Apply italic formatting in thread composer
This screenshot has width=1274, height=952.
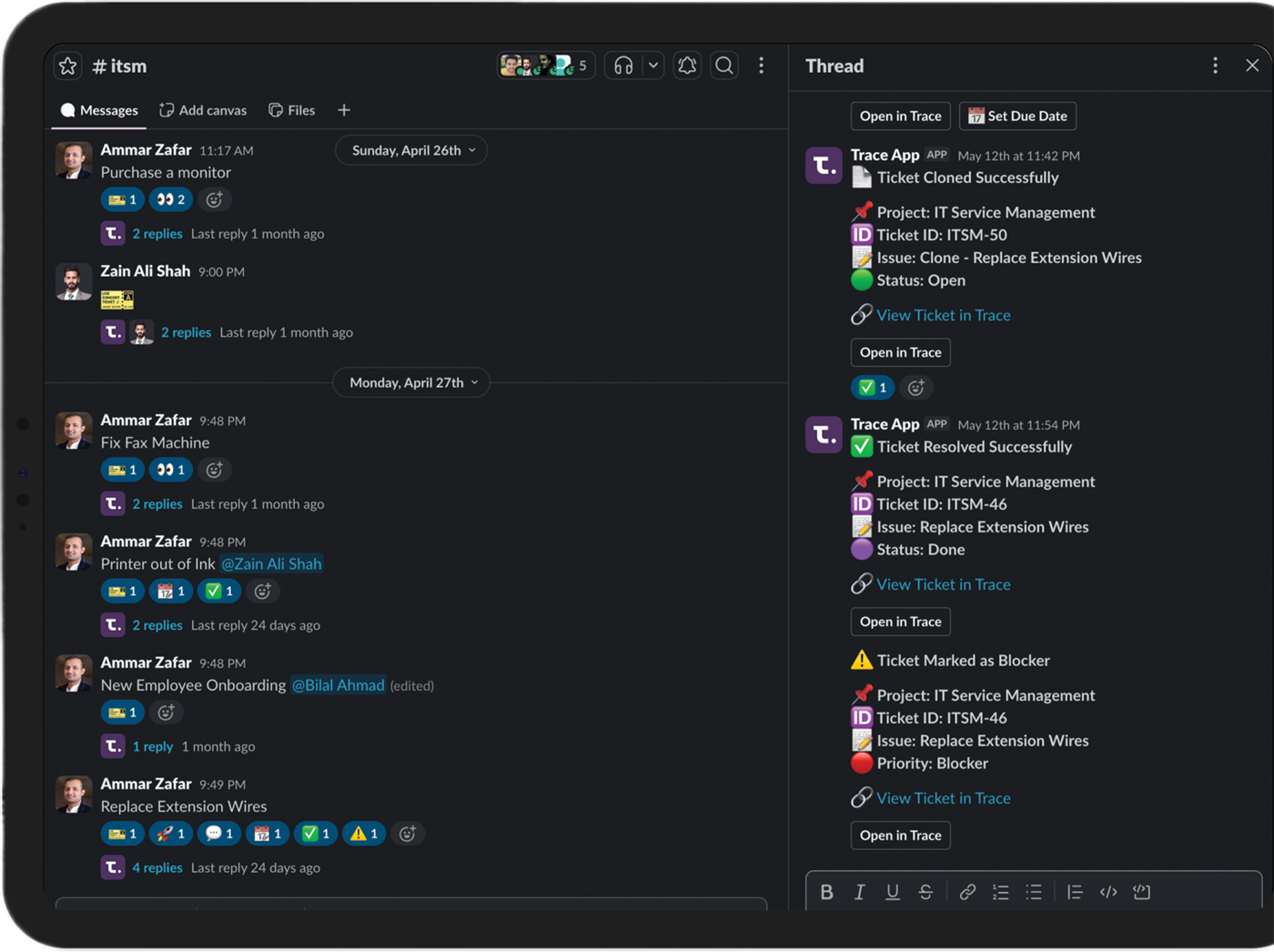pyautogui.click(x=859, y=892)
